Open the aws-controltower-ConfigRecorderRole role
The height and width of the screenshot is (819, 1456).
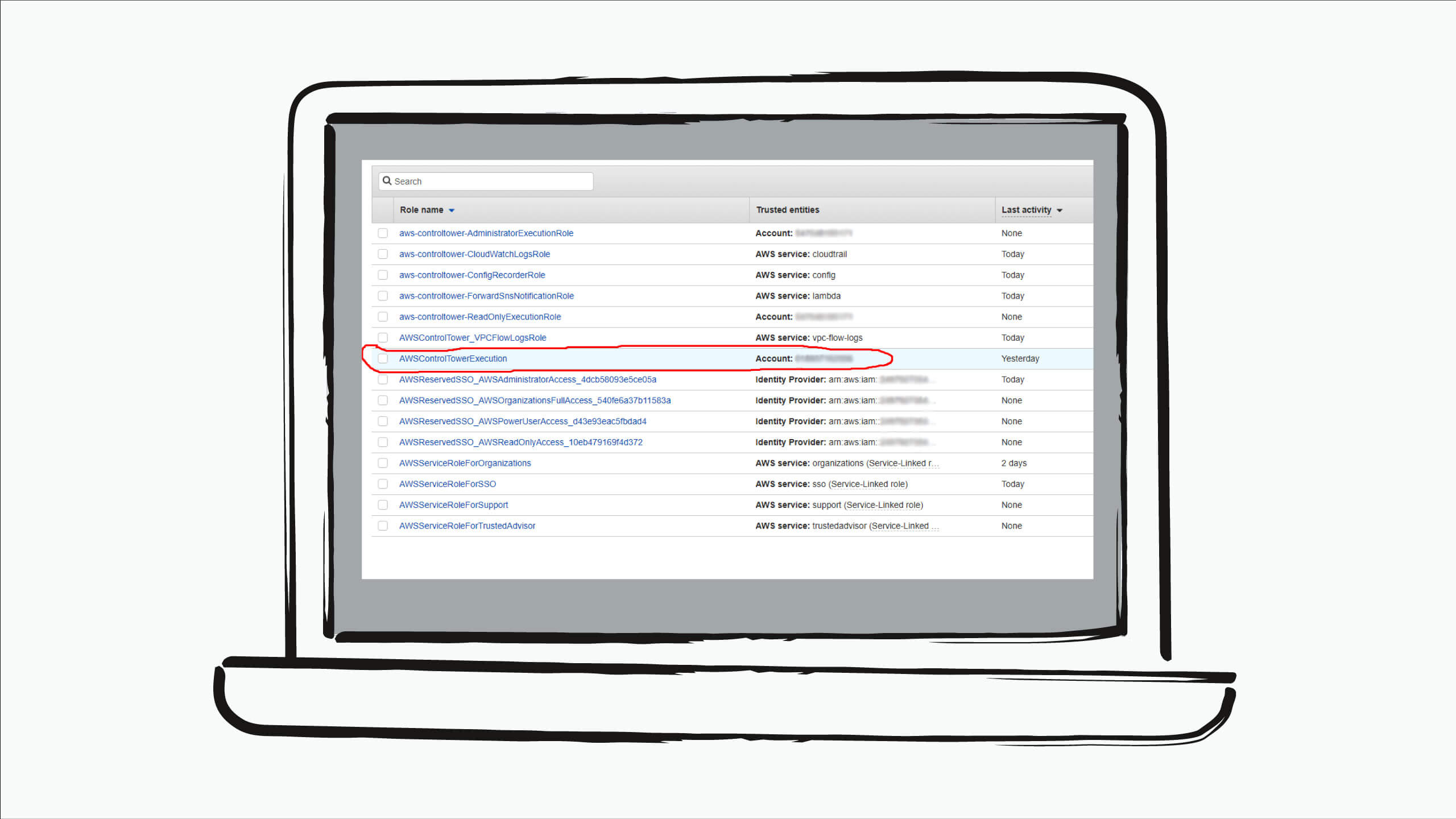click(471, 275)
